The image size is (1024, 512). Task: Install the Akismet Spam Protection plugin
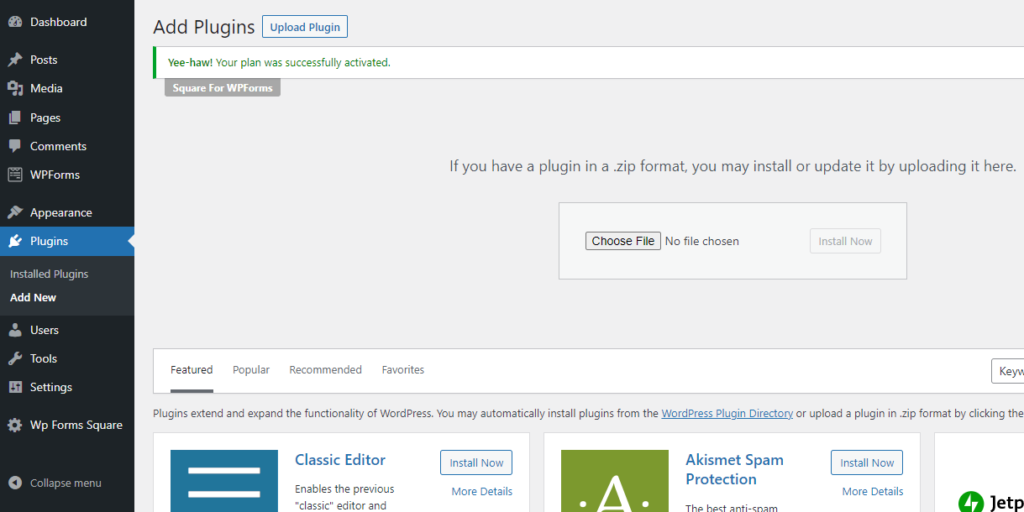867,462
